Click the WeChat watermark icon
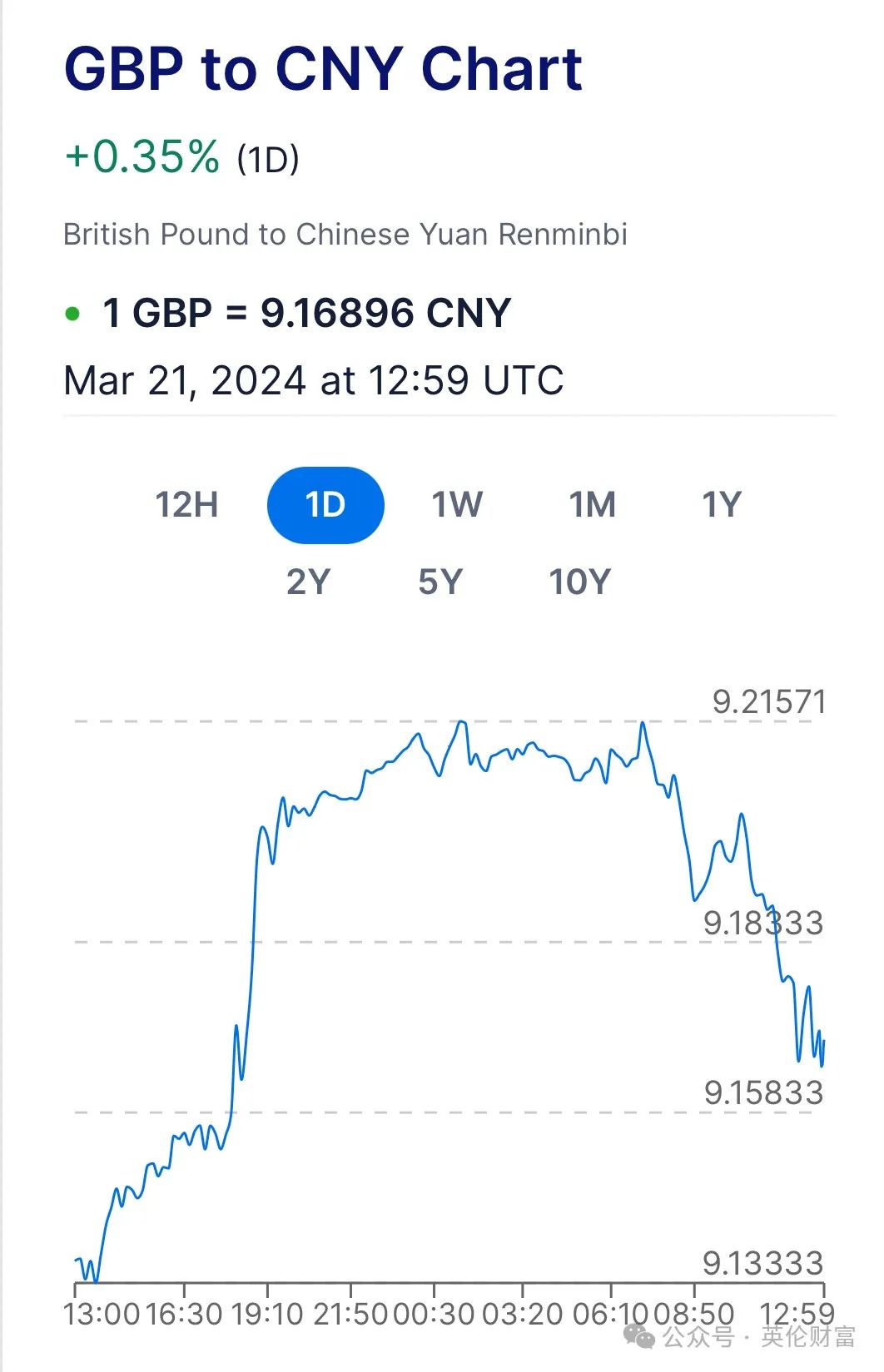884x1372 pixels. (x=639, y=1337)
